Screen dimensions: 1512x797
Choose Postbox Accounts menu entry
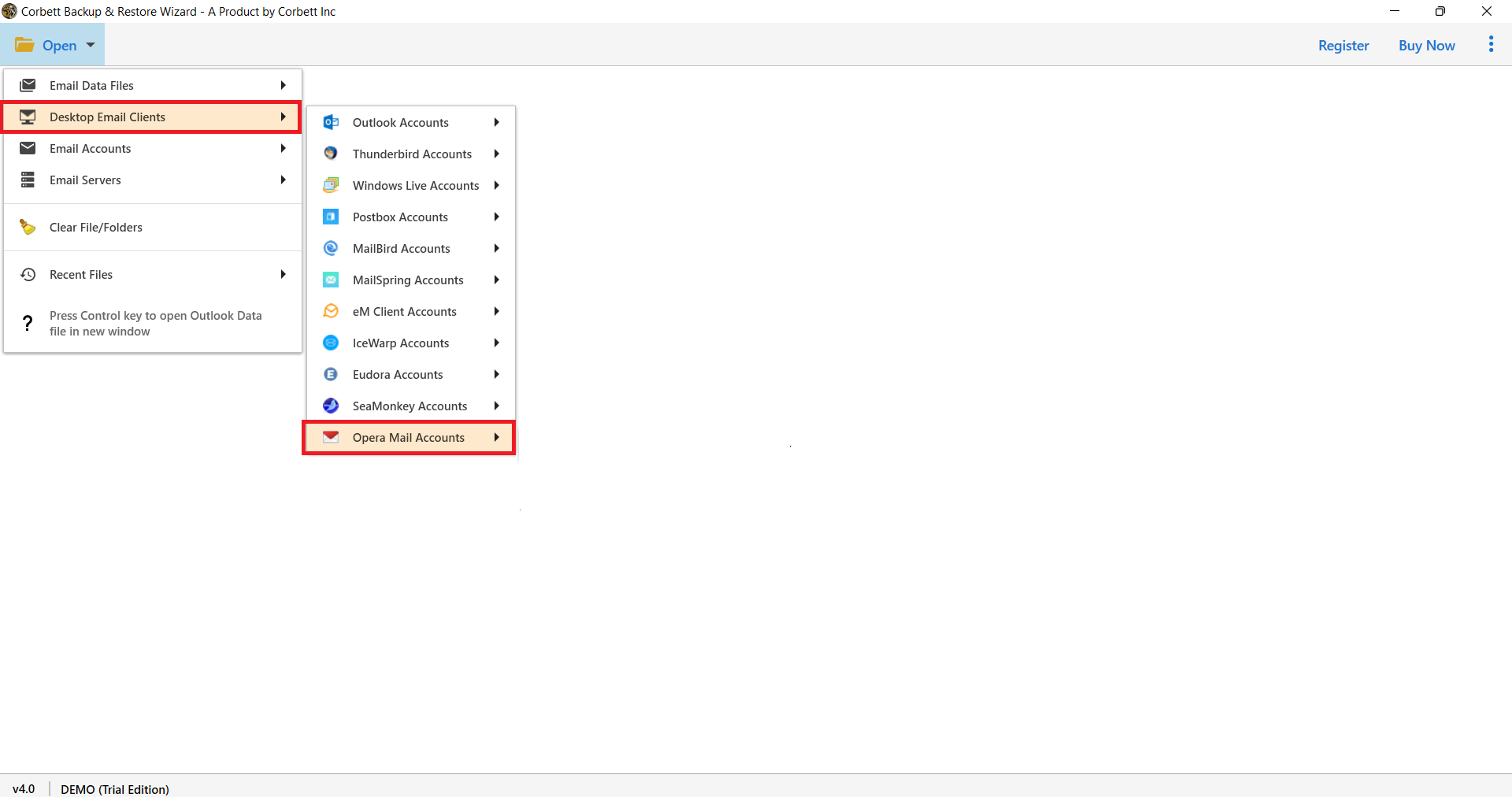tap(411, 217)
